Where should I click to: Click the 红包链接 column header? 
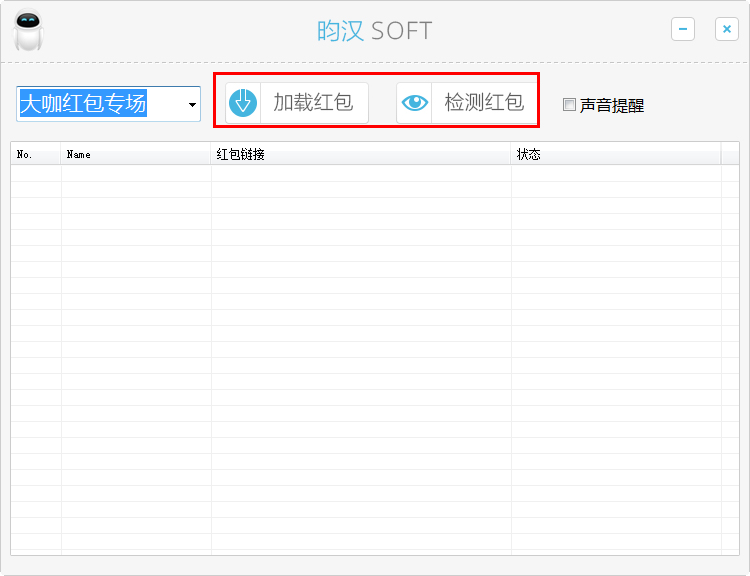(361, 154)
